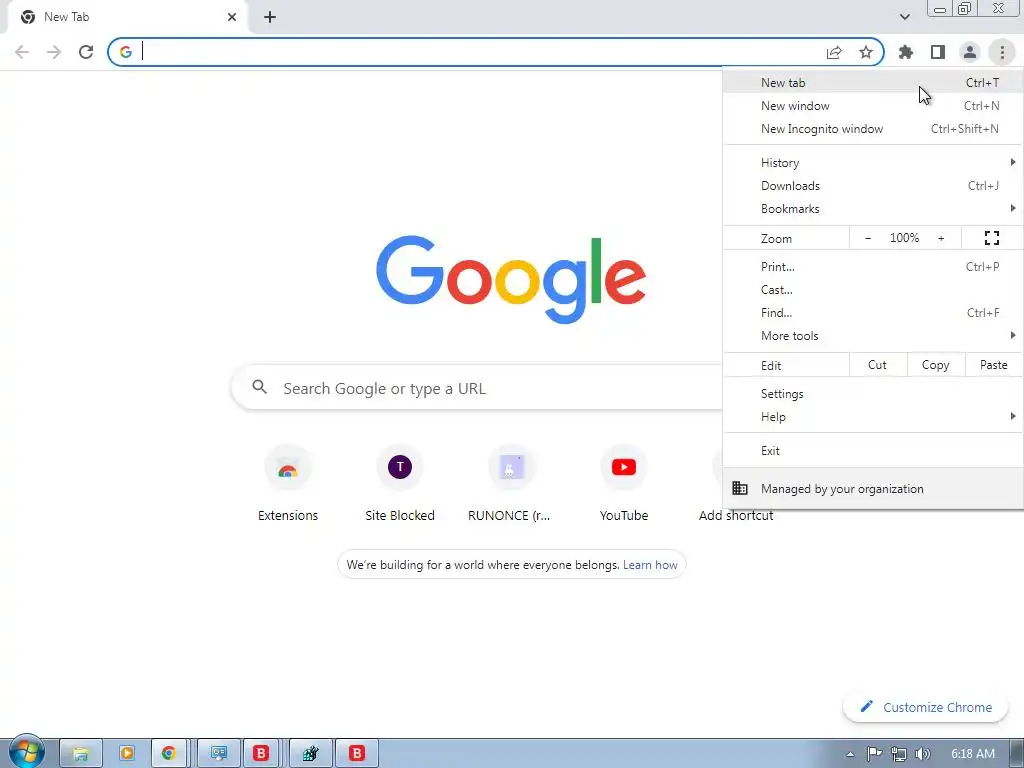Select Chrome in the taskbar
This screenshot has height=768, width=1024.
click(169, 754)
